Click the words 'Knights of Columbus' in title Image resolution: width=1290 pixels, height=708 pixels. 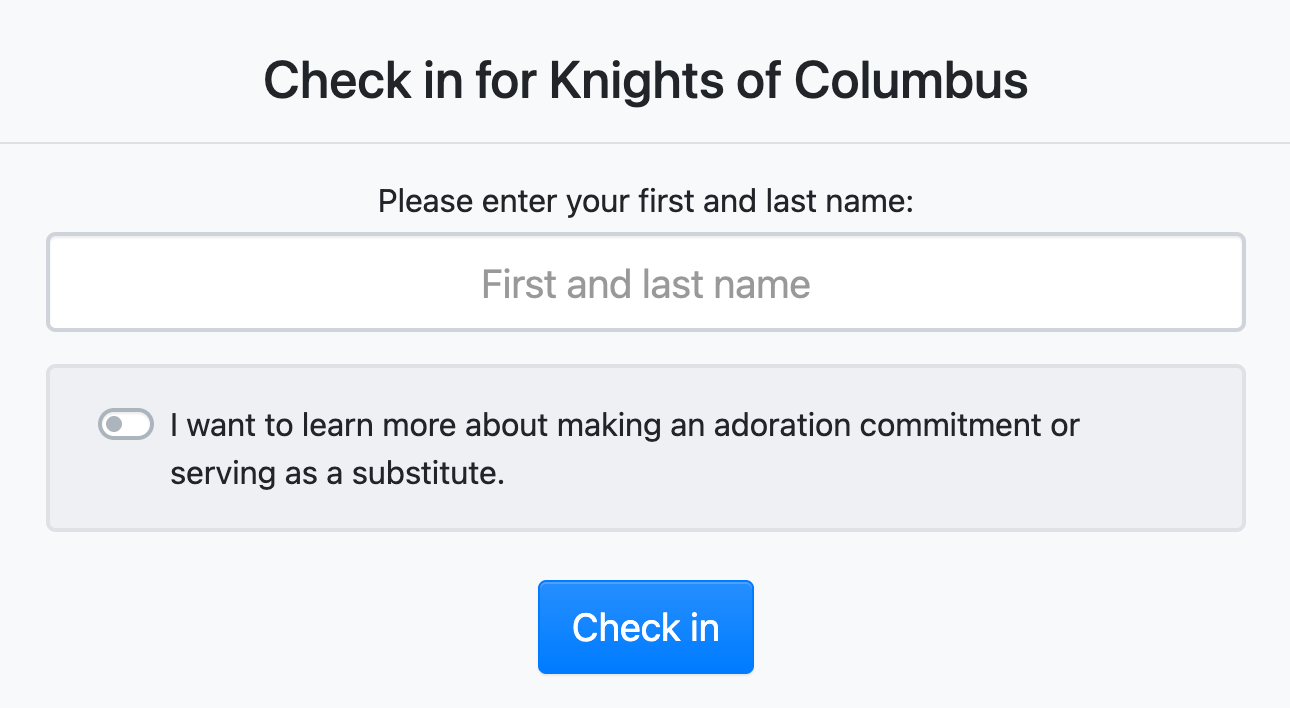(x=788, y=81)
